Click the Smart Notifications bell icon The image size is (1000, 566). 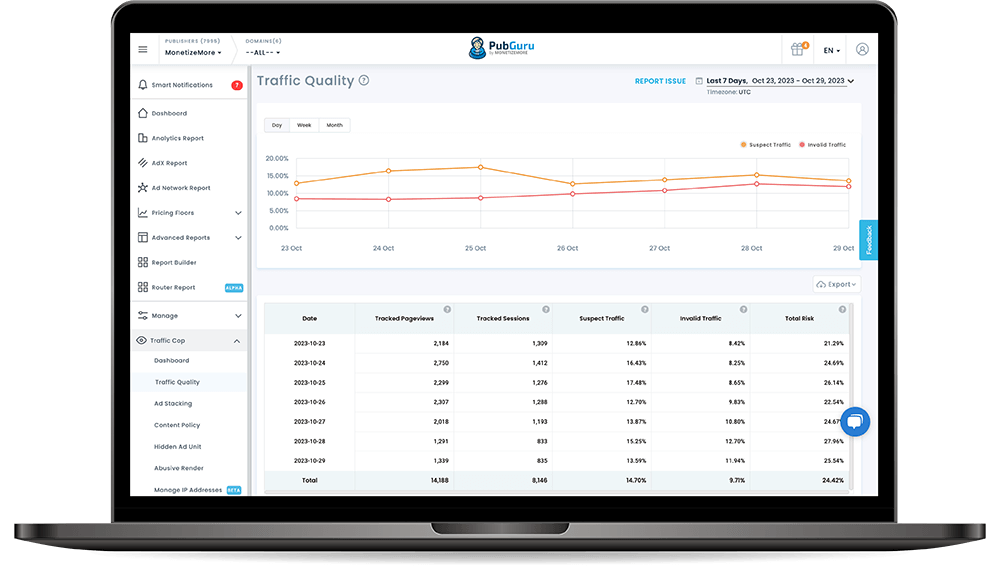(143, 86)
